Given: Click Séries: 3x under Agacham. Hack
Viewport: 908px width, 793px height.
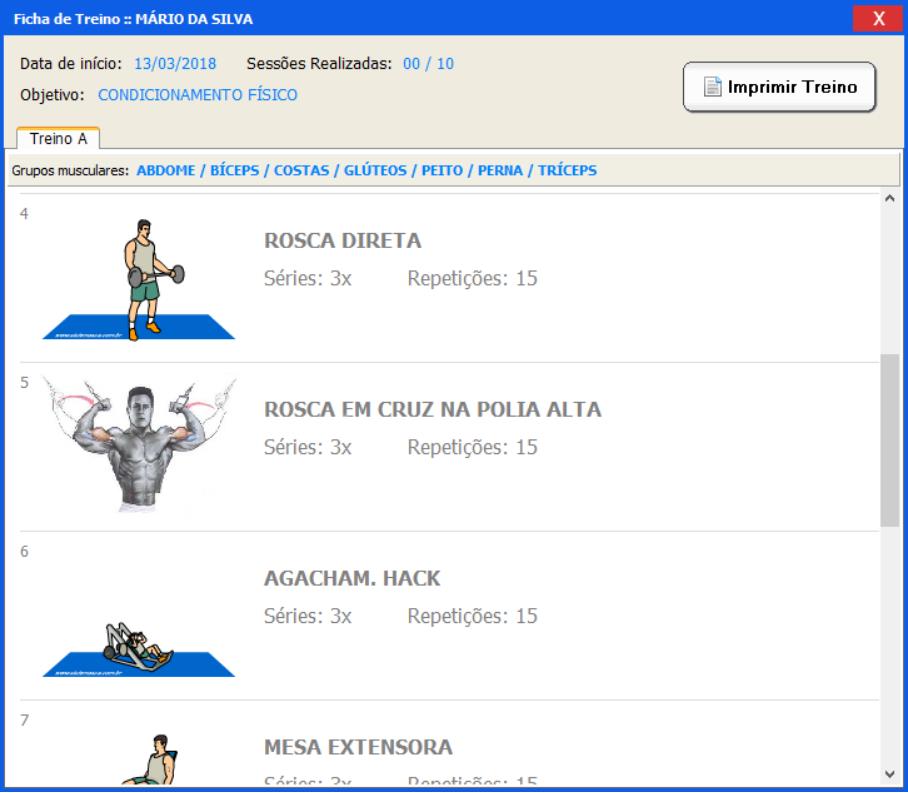Looking at the screenshot, I should 307,616.
